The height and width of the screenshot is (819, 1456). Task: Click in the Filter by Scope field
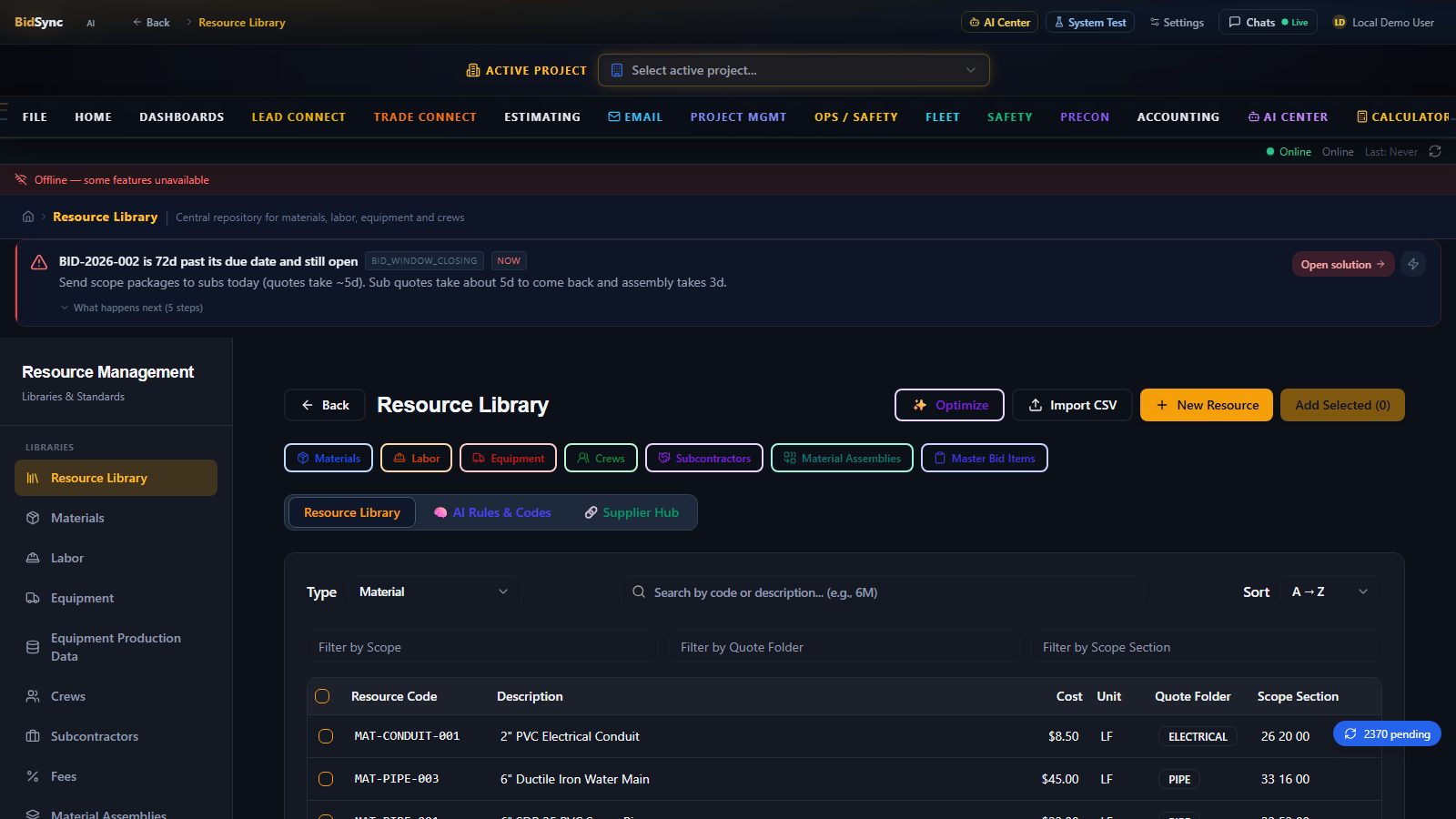[x=482, y=647]
